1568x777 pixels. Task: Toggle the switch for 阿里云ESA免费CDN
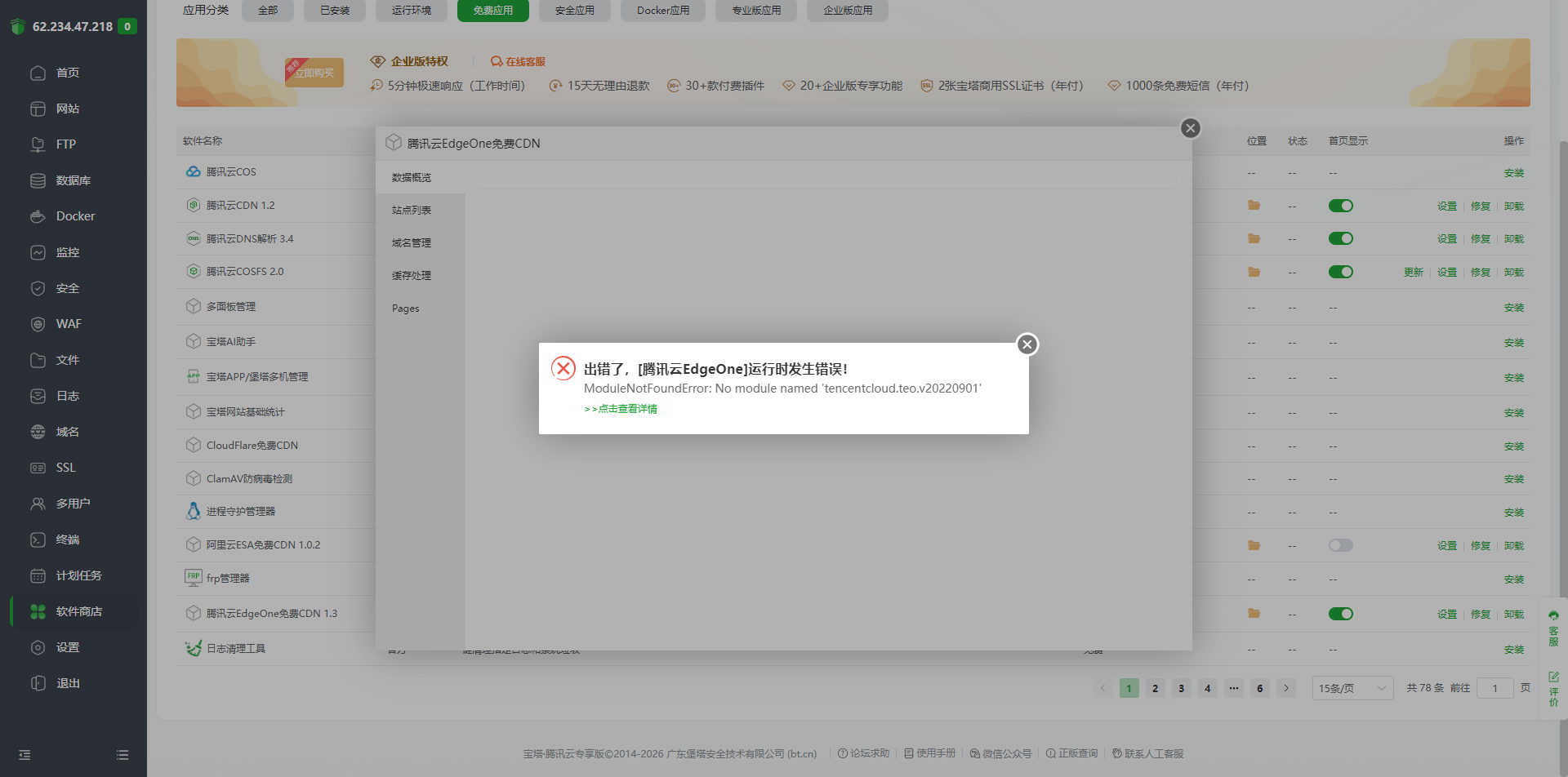pyautogui.click(x=1341, y=544)
